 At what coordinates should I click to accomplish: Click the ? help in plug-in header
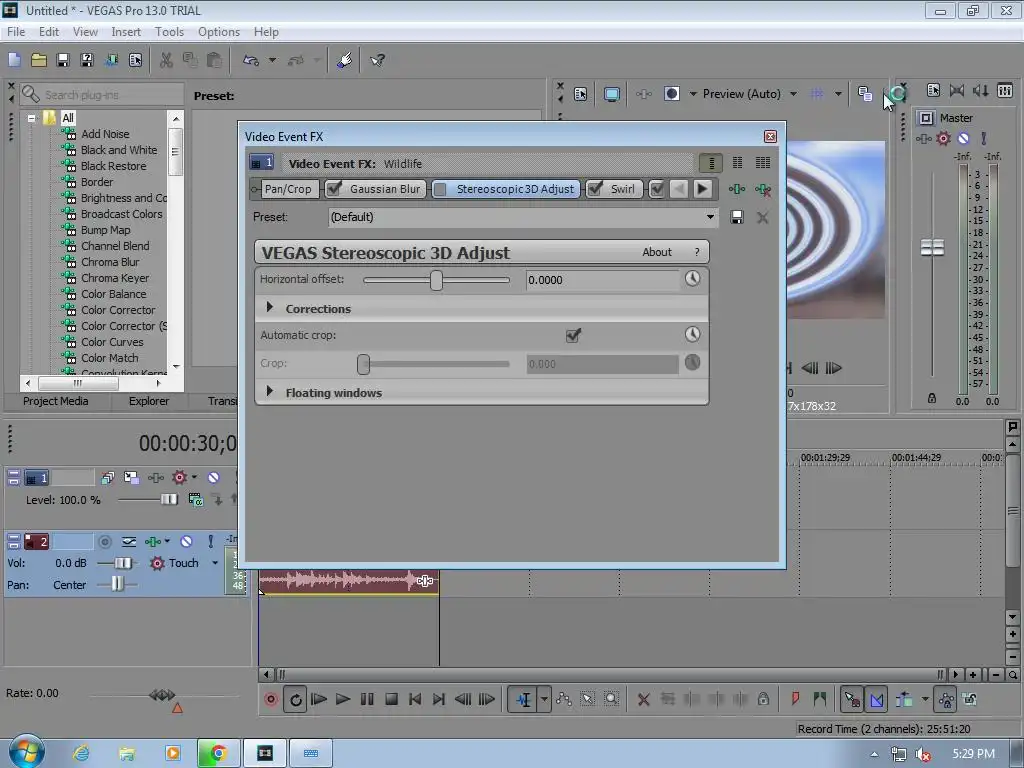point(697,252)
